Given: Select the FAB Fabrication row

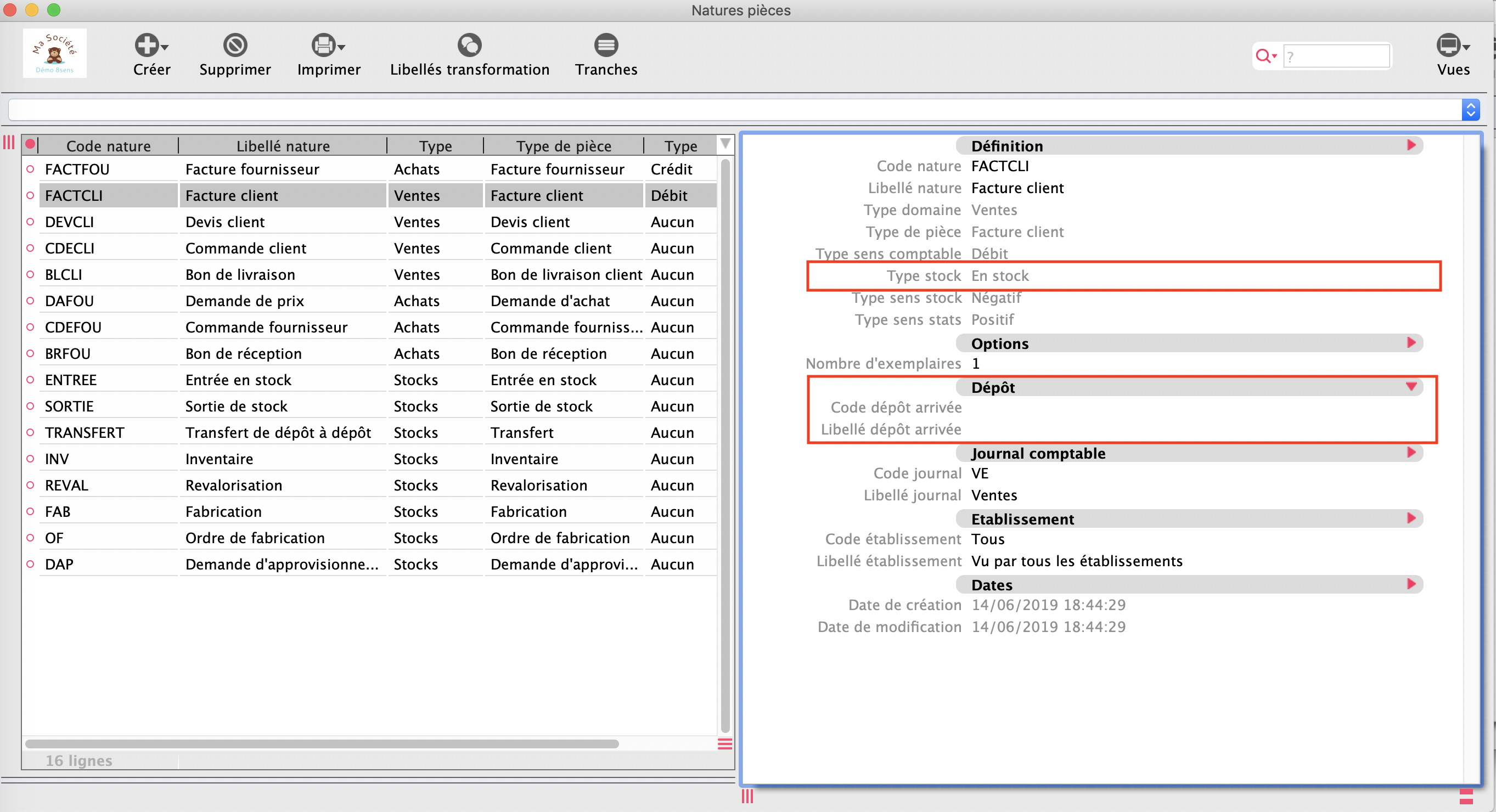Looking at the screenshot, I should point(378,511).
